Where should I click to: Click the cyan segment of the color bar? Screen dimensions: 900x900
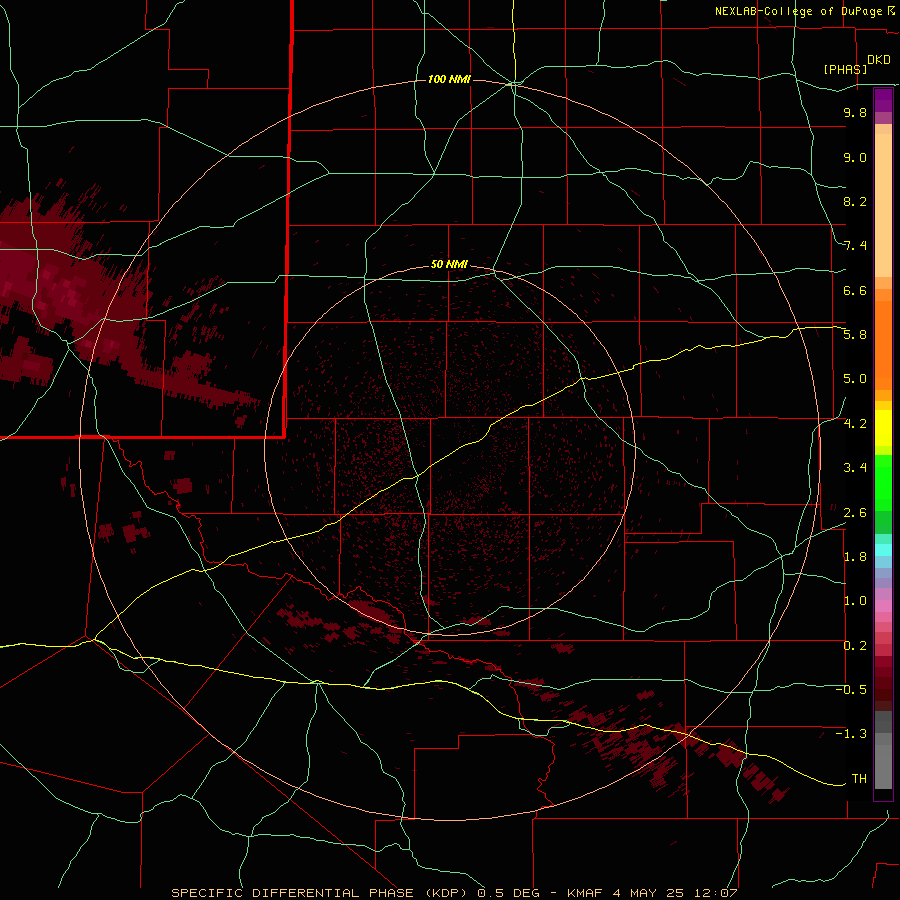coord(883,549)
